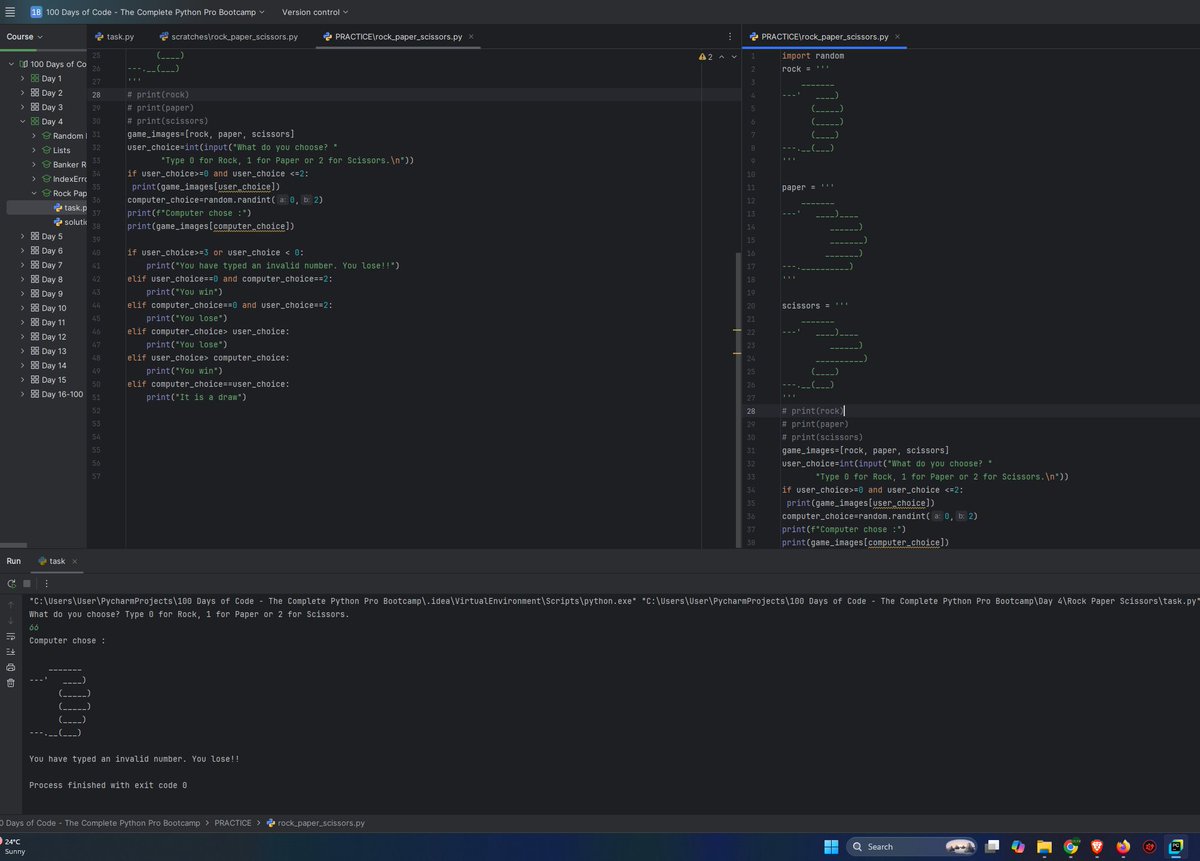Close the left PRACTICE\rock_paper_scissors.py tab
Image resolution: width=1200 pixels, height=861 pixels.
[x=471, y=37]
